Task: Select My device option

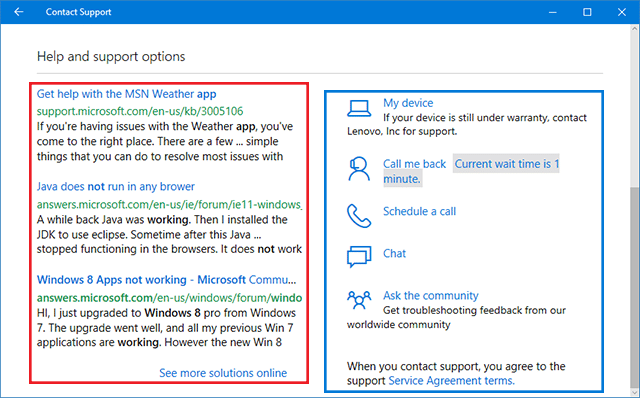Action: (x=408, y=103)
